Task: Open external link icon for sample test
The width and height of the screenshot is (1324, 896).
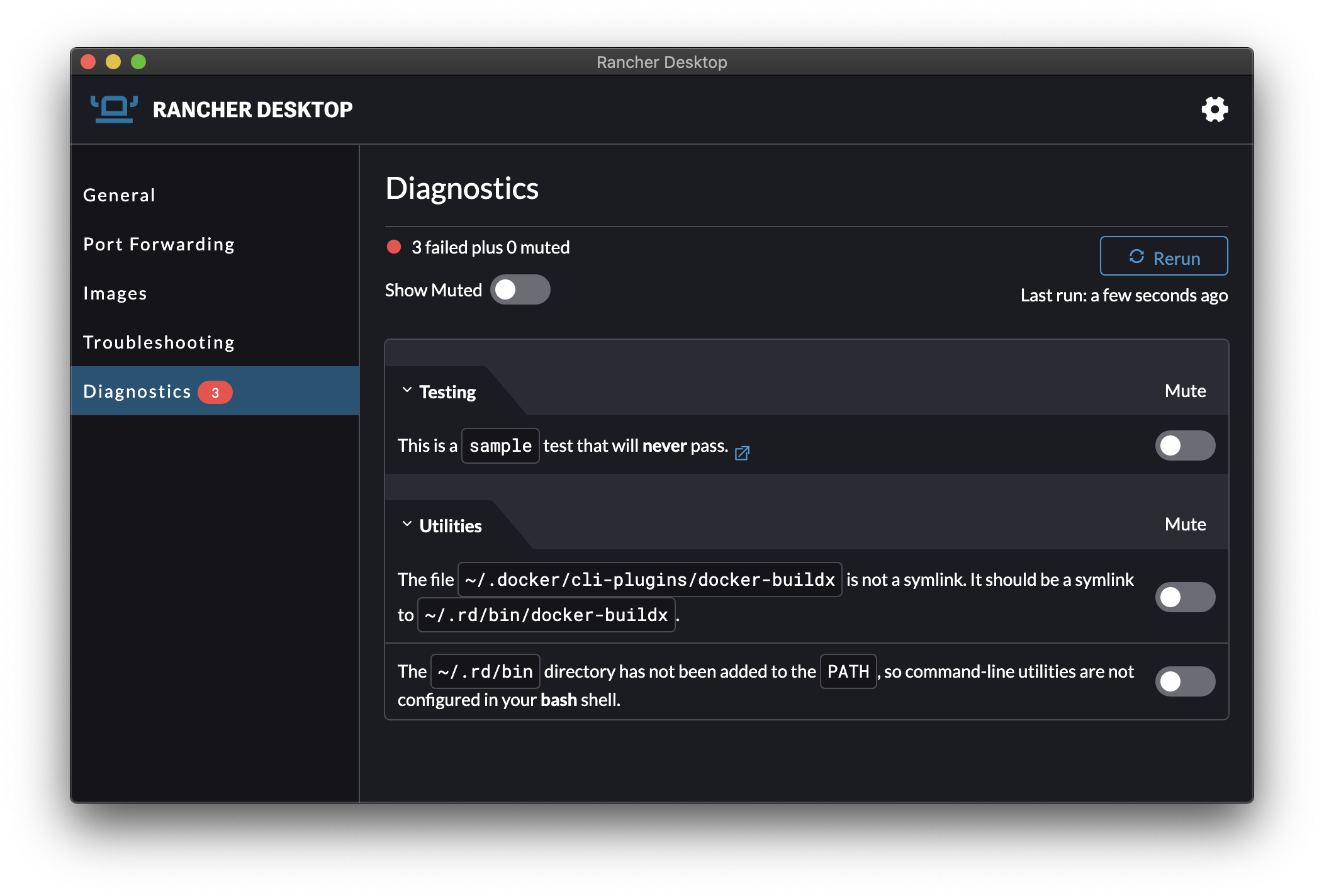Action: 742,452
